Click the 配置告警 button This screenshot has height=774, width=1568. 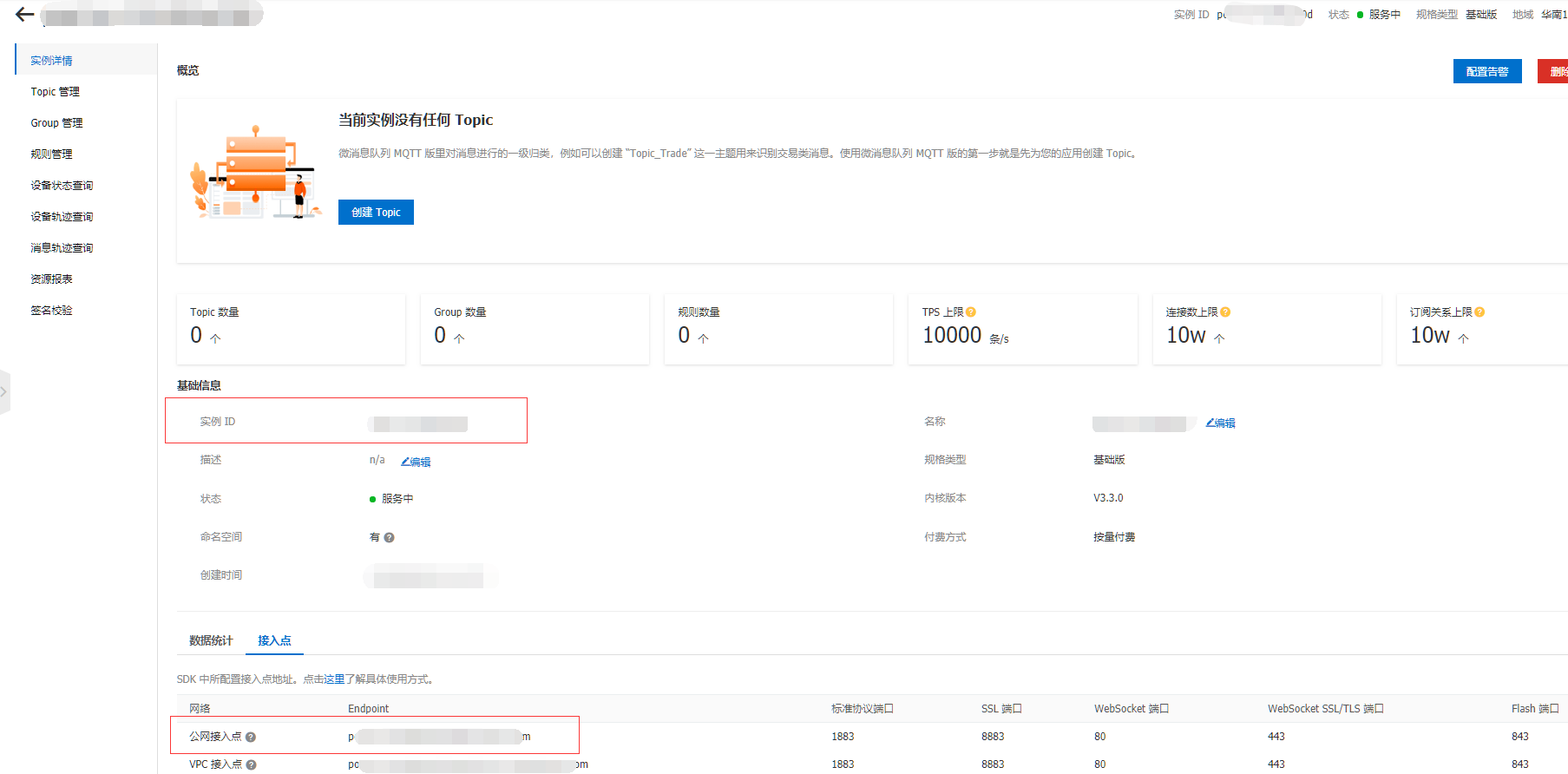coord(1486,72)
